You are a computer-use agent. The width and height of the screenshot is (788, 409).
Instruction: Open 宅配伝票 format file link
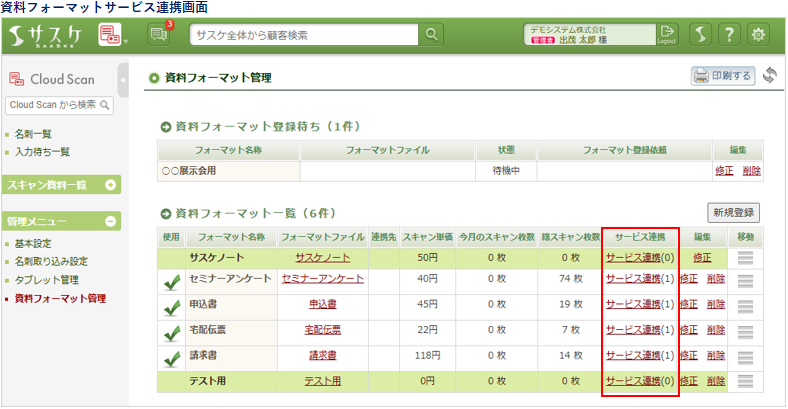[323, 330]
